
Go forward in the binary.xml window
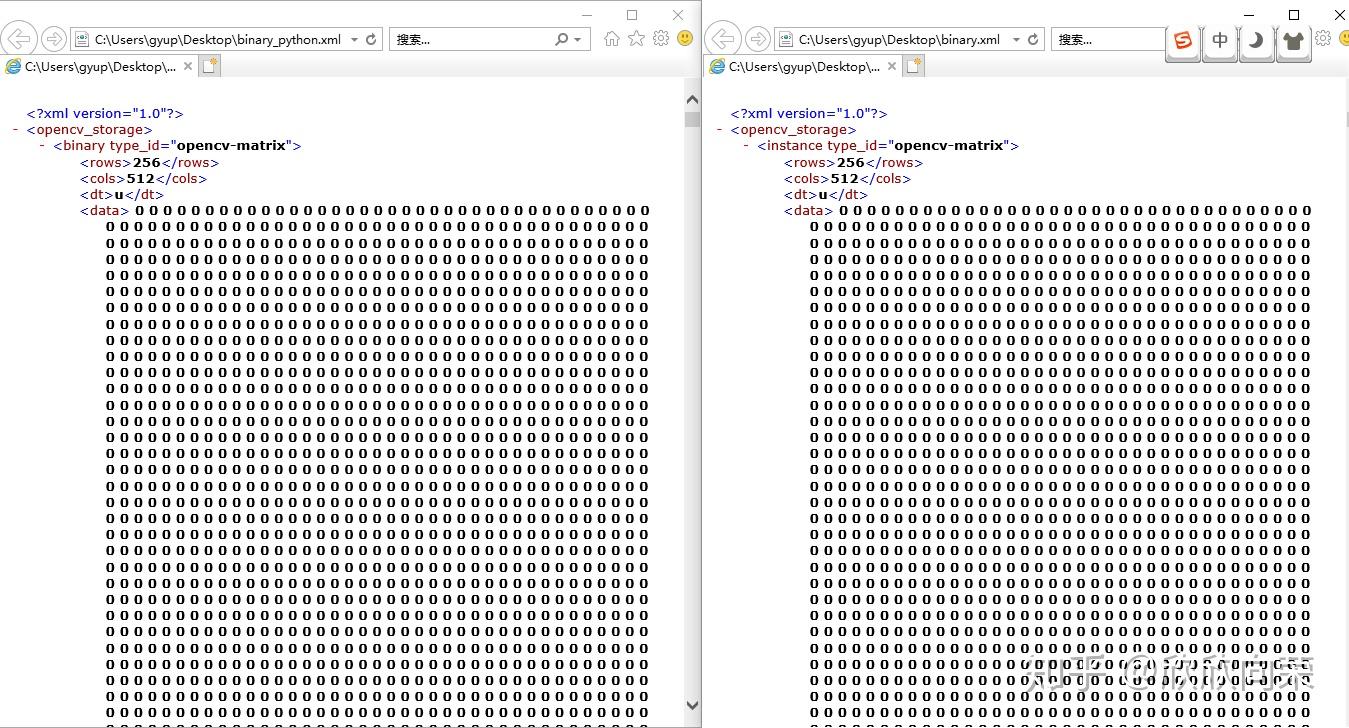[x=758, y=39]
